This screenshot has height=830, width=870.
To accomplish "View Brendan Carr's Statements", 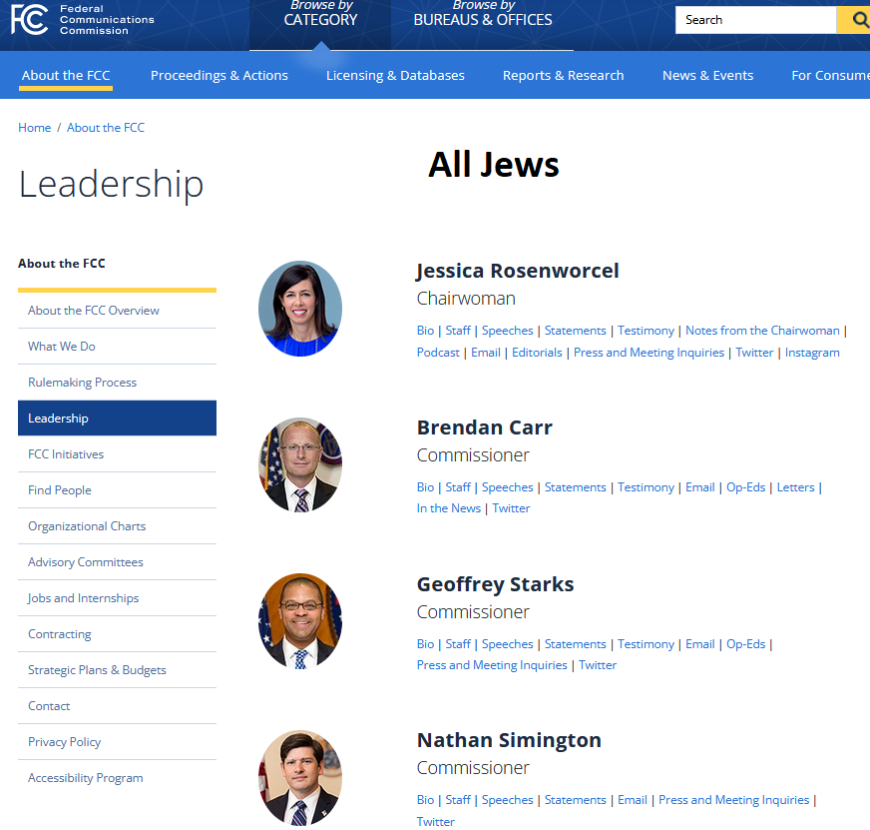I will pyautogui.click(x=575, y=487).
